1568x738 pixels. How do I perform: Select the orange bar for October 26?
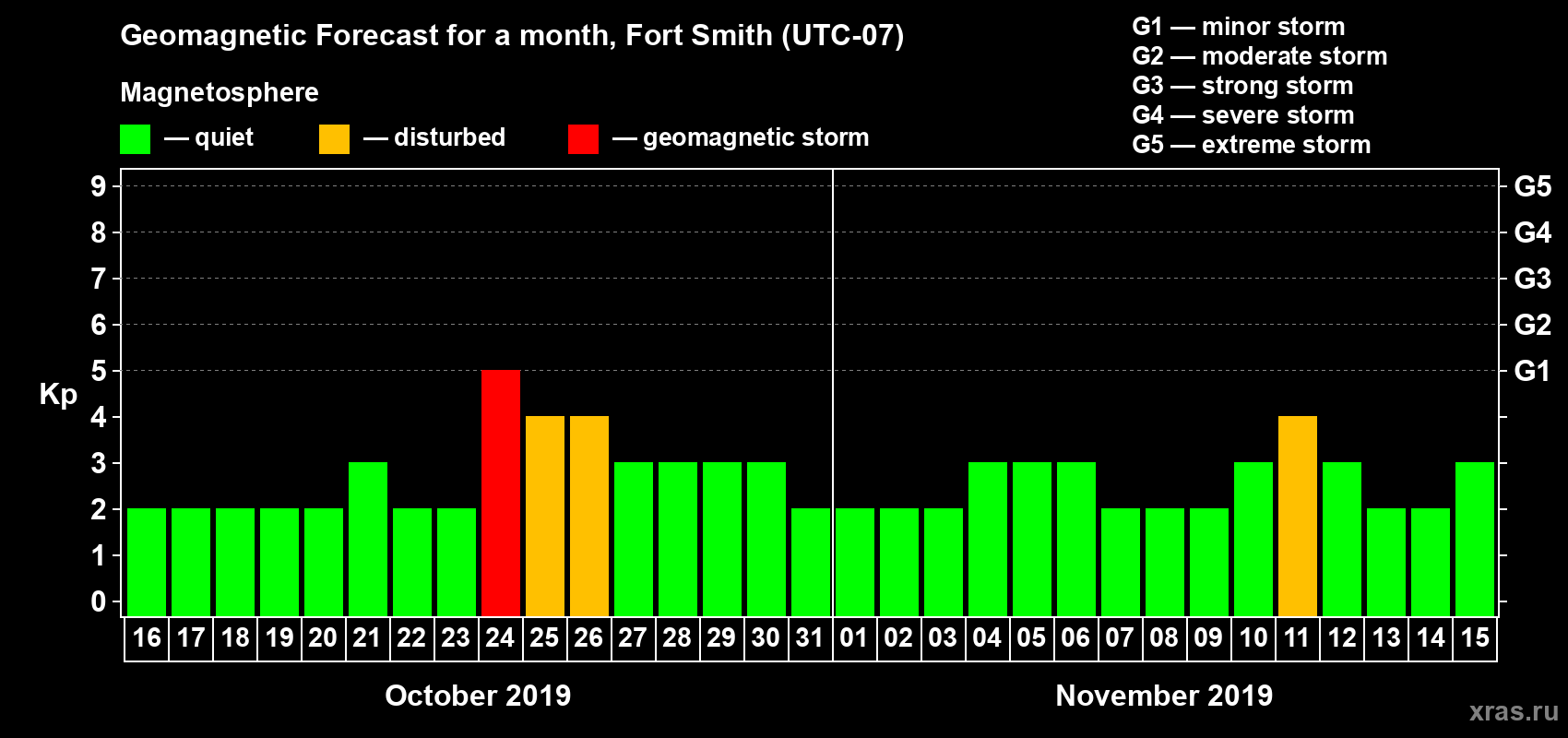click(589, 517)
